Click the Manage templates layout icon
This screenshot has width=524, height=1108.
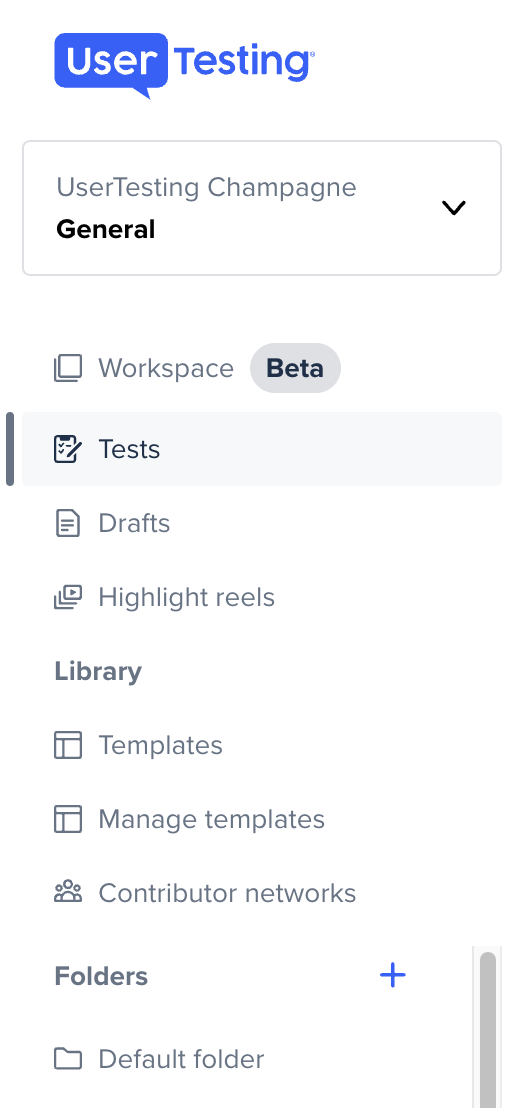pos(68,820)
